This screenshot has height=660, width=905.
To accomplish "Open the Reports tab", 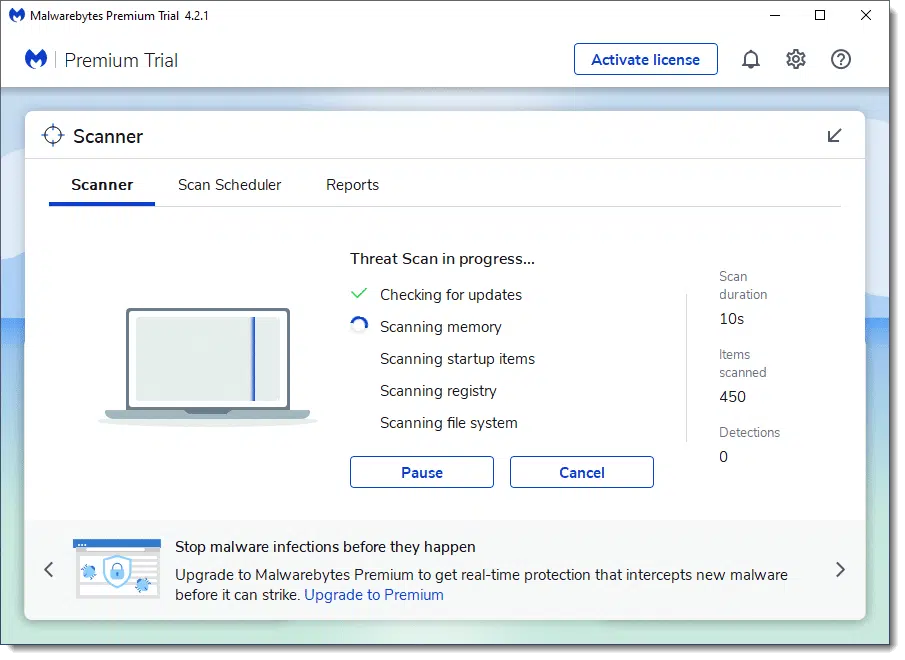I will pyautogui.click(x=353, y=185).
